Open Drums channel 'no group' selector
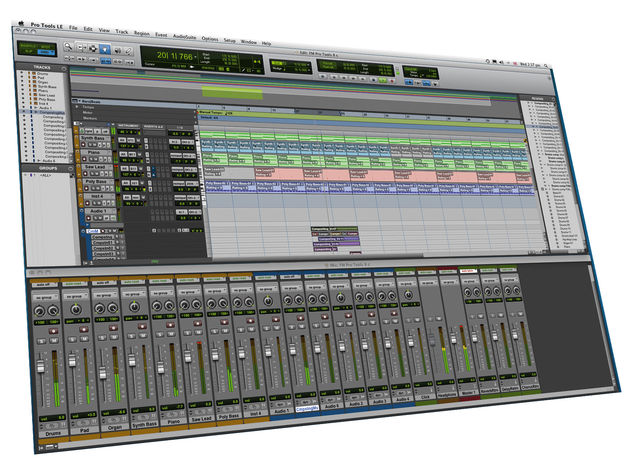This screenshot has width=630, height=472. click(x=45, y=298)
